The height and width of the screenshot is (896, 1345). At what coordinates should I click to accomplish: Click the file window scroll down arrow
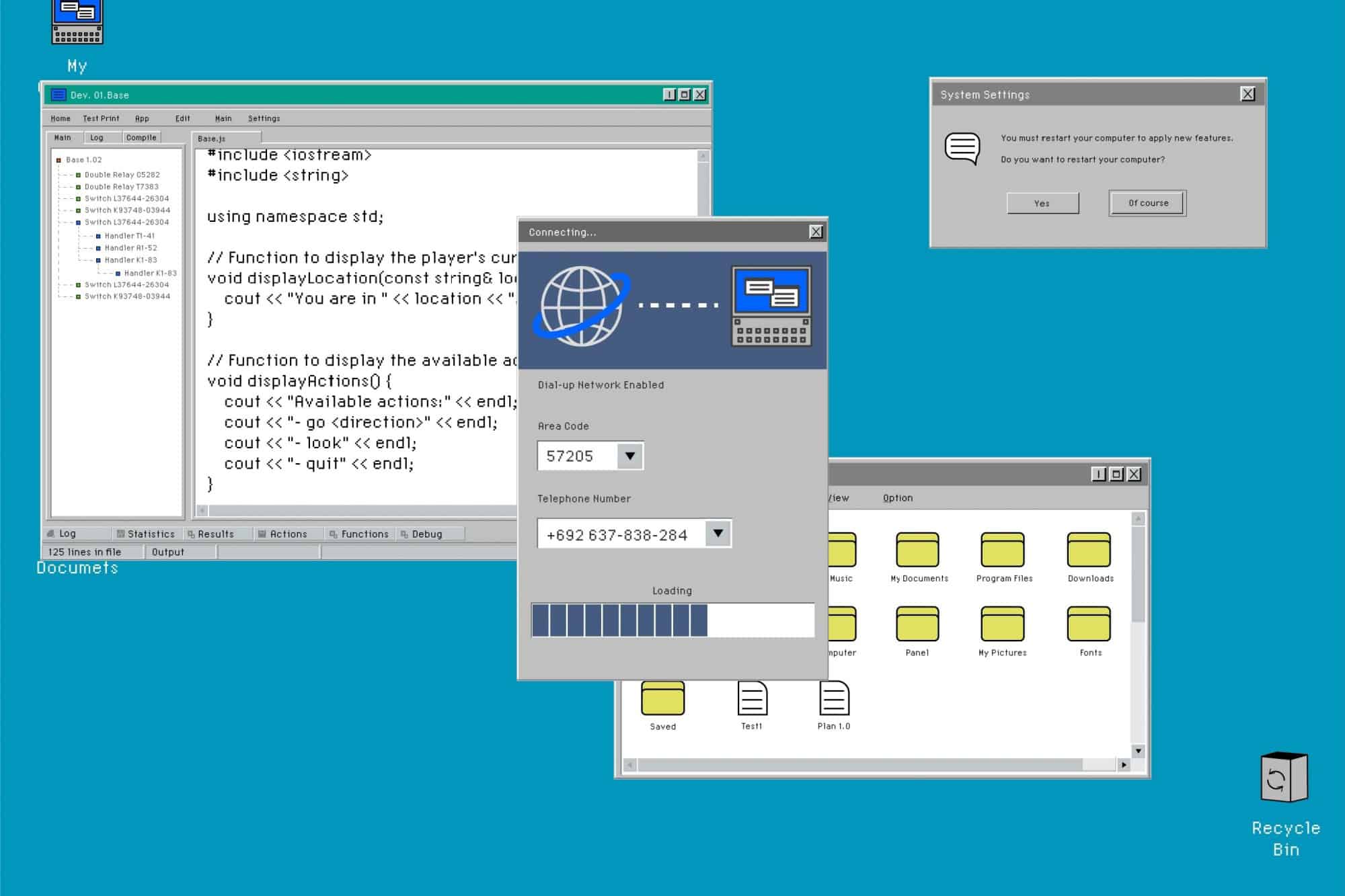point(1138,751)
